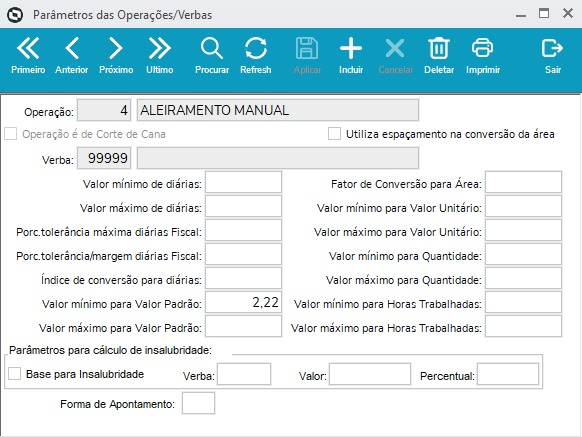
Task: Jump to last record with Ultimo
Action: (x=160, y=55)
